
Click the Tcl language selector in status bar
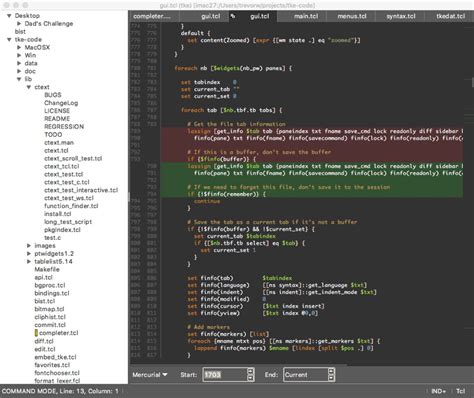pyautogui.click(x=461, y=391)
